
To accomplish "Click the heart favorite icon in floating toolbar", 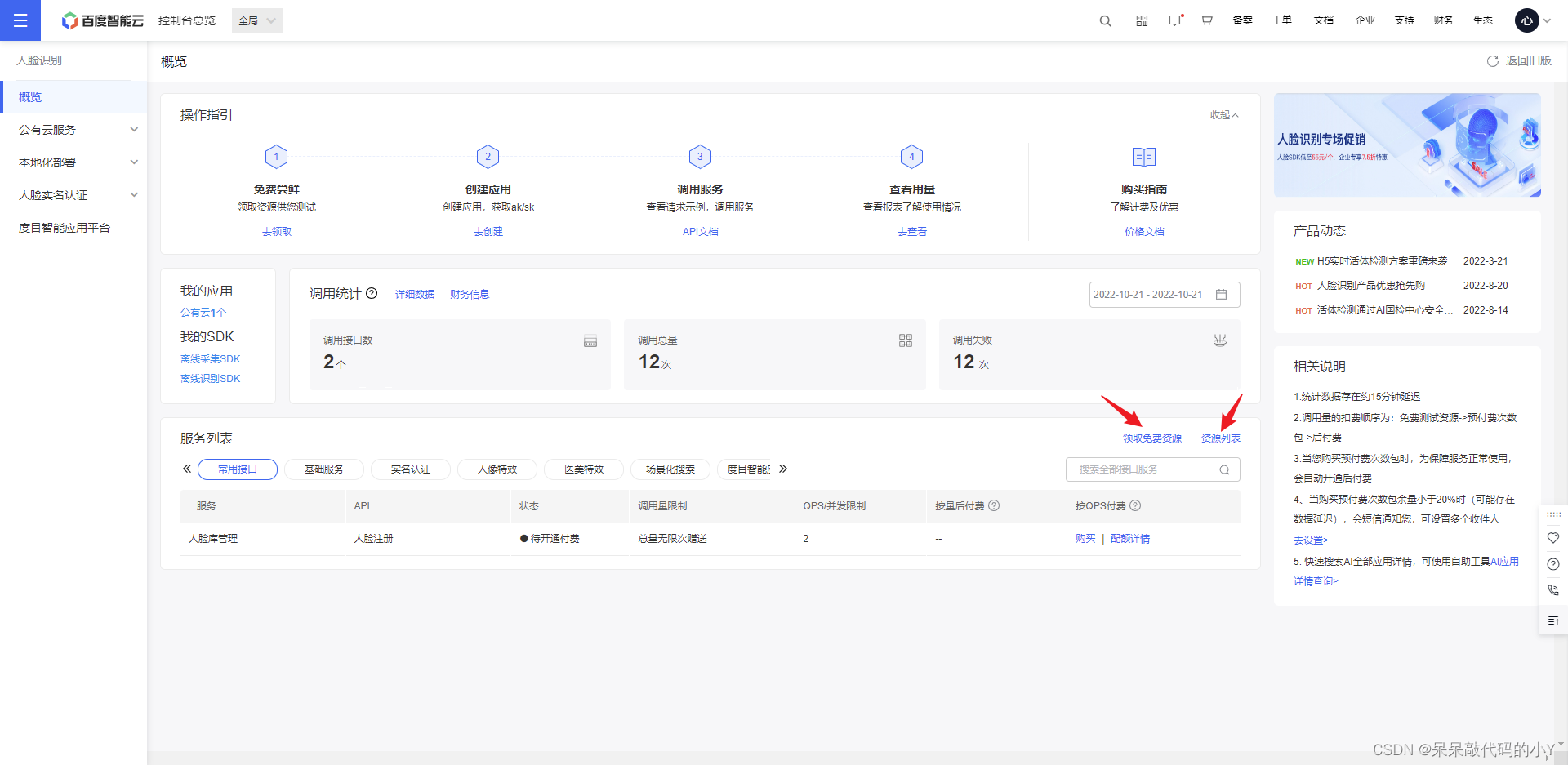I will coord(1553,538).
